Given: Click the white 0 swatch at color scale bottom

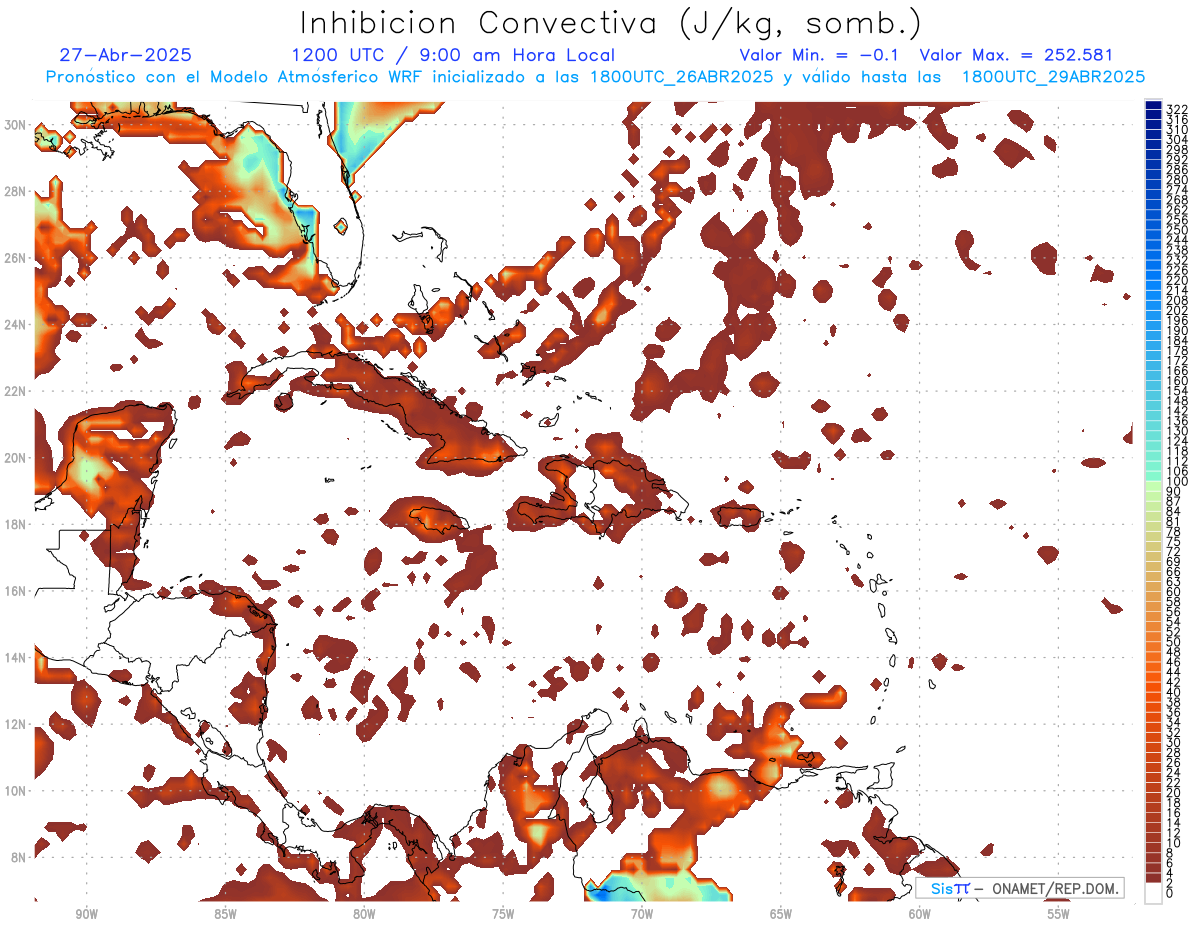Looking at the screenshot, I should pos(1153,893).
